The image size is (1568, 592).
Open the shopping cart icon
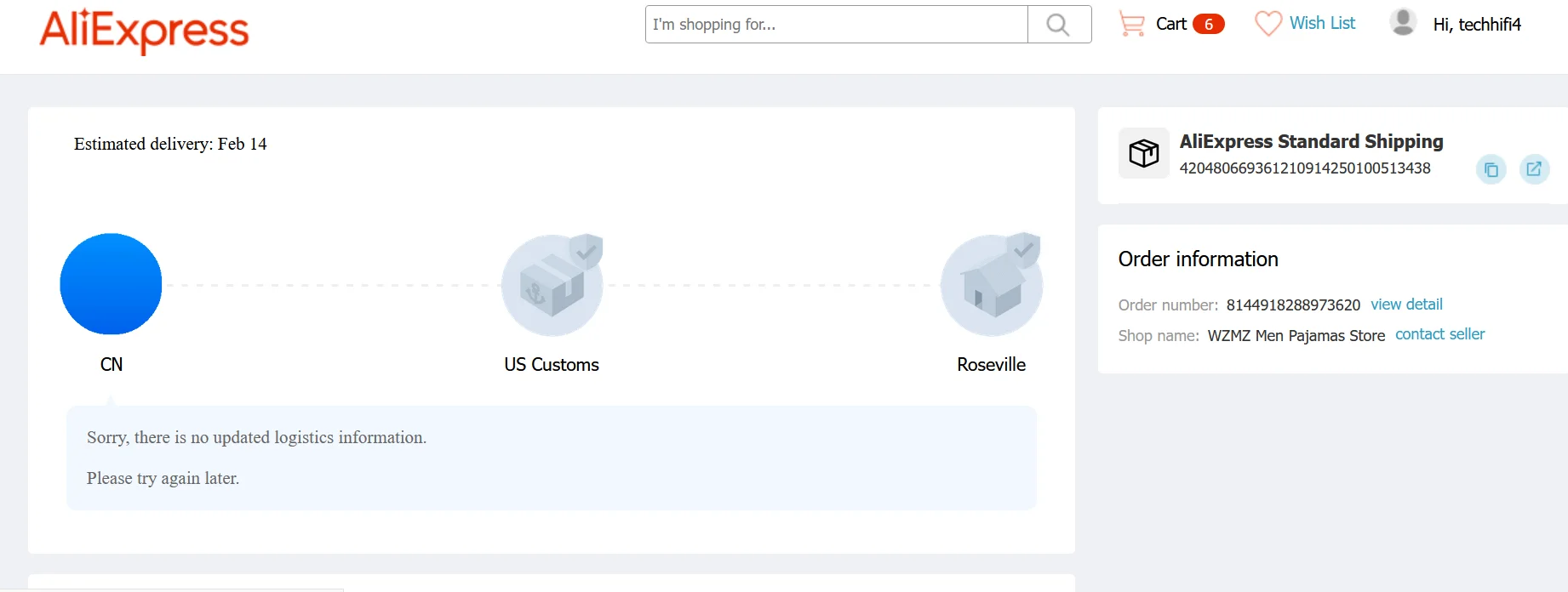click(x=1131, y=24)
